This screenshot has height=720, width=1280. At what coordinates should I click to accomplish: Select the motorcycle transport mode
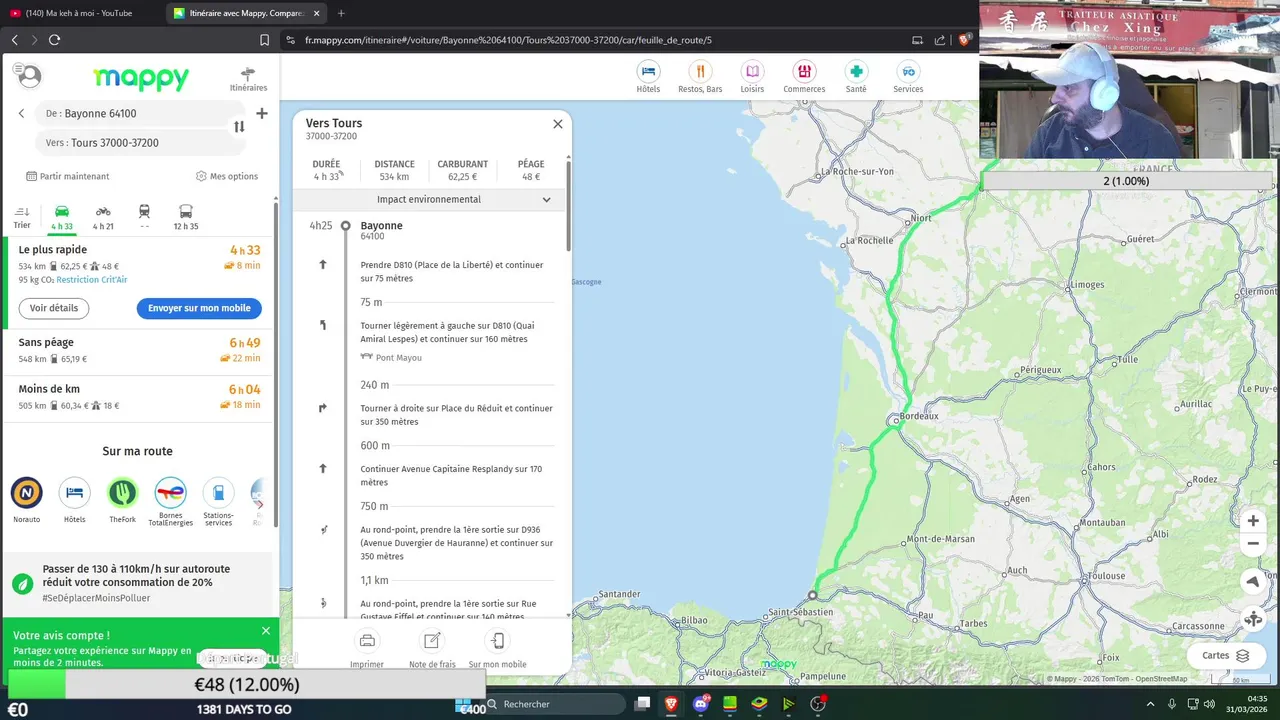click(x=103, y=217)
